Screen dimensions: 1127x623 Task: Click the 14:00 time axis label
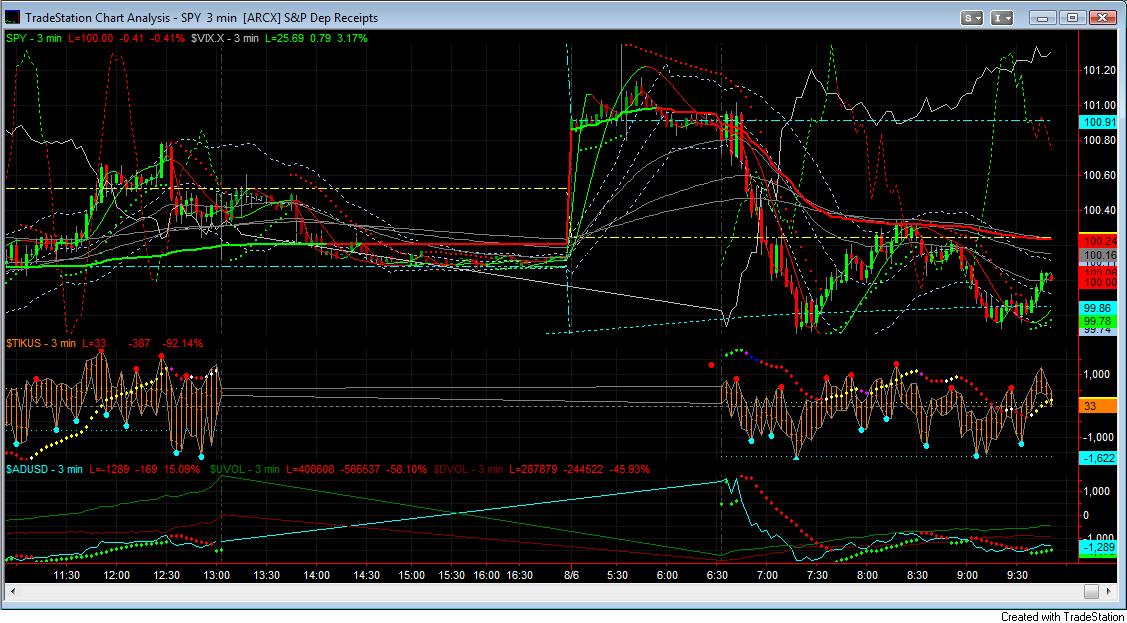point(317,575)
